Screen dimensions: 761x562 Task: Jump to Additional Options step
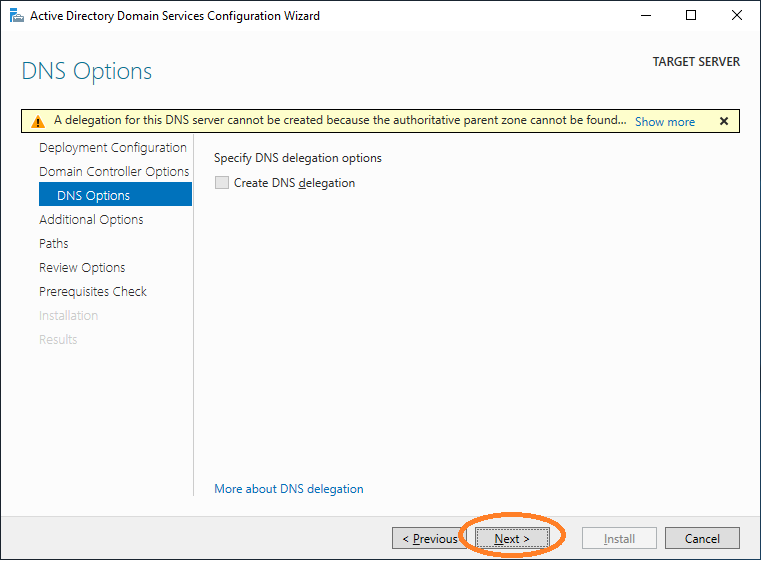pos(91,220)
